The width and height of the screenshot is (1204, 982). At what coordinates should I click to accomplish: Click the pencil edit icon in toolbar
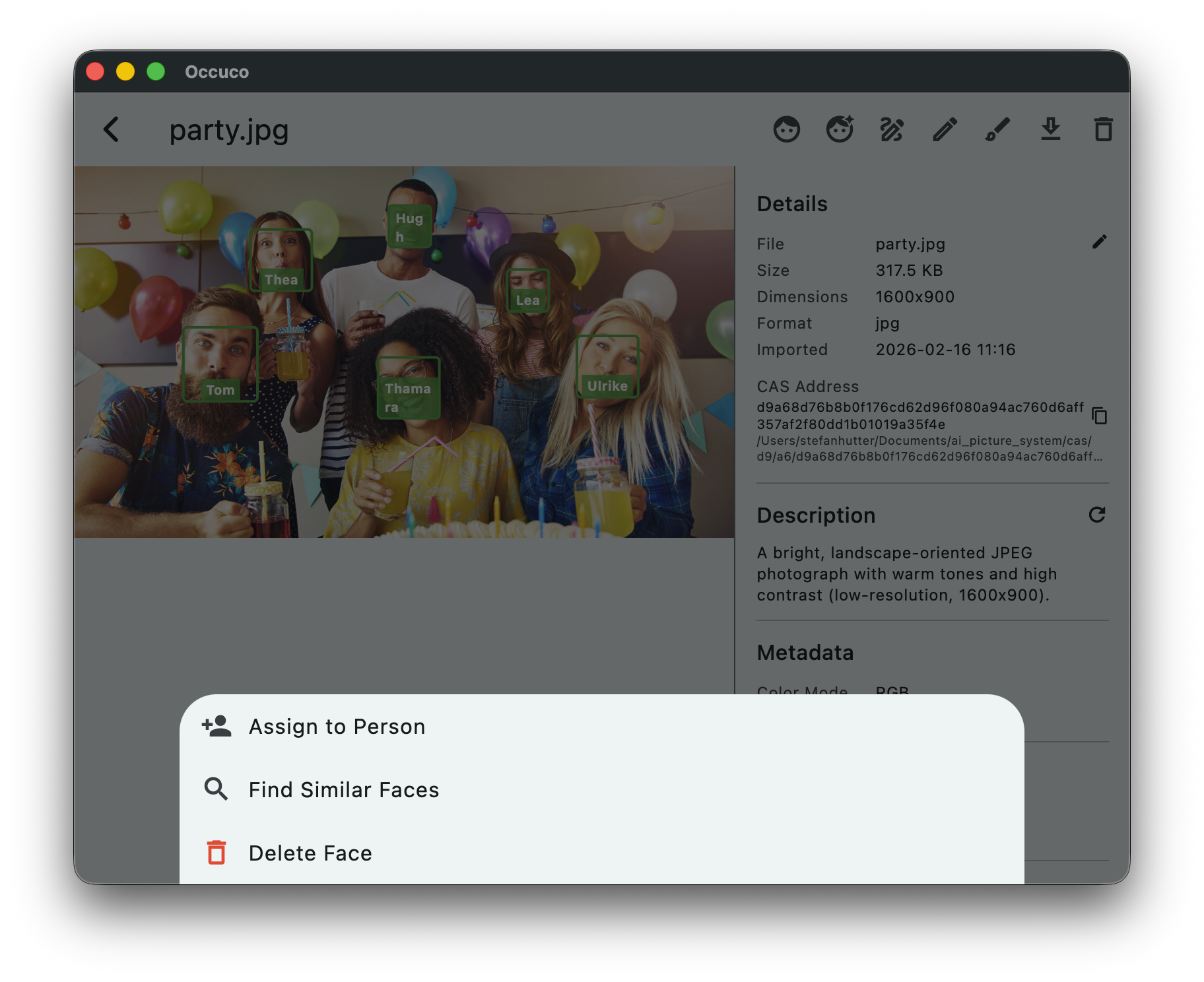pyautogui.click(x=945, y=129)
